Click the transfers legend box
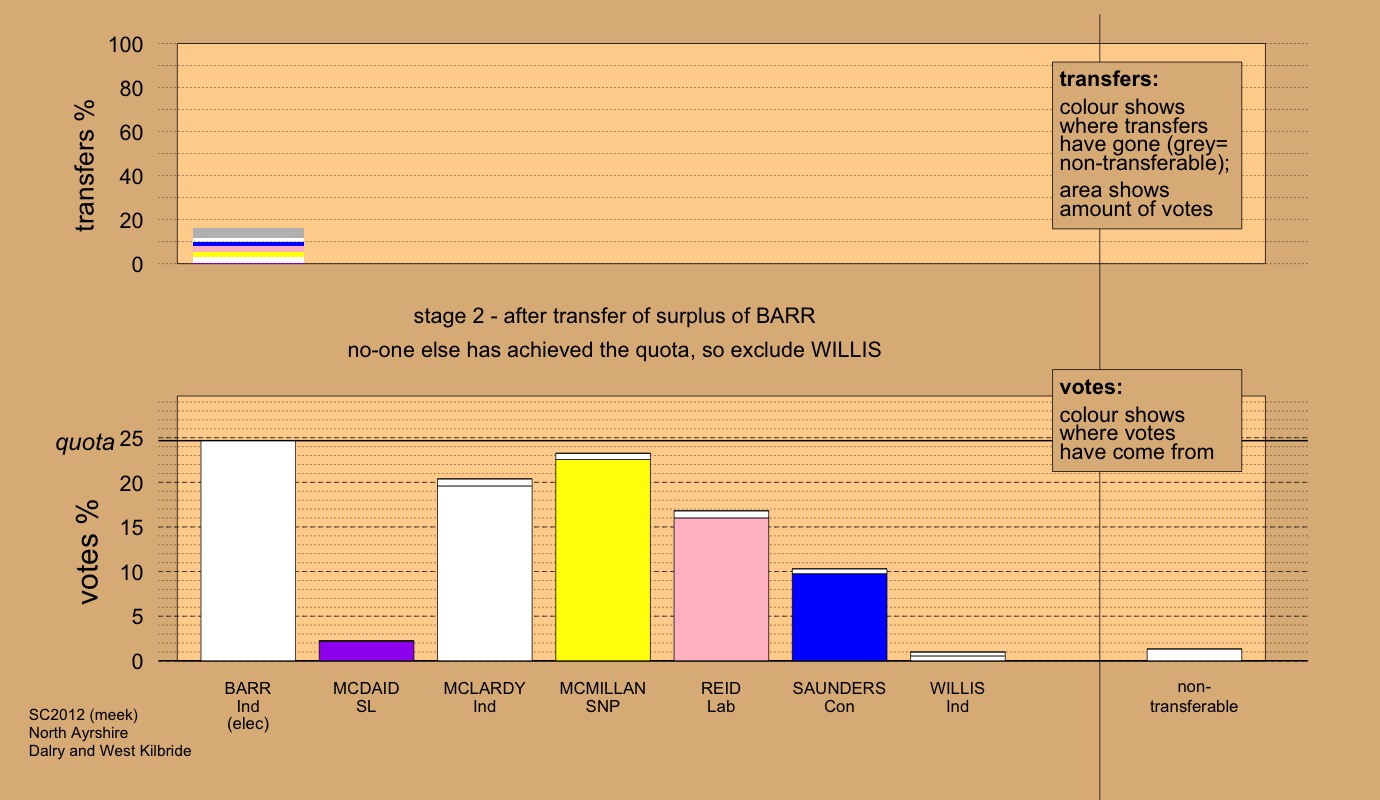1380x800 pixels. click(1146, 145)
